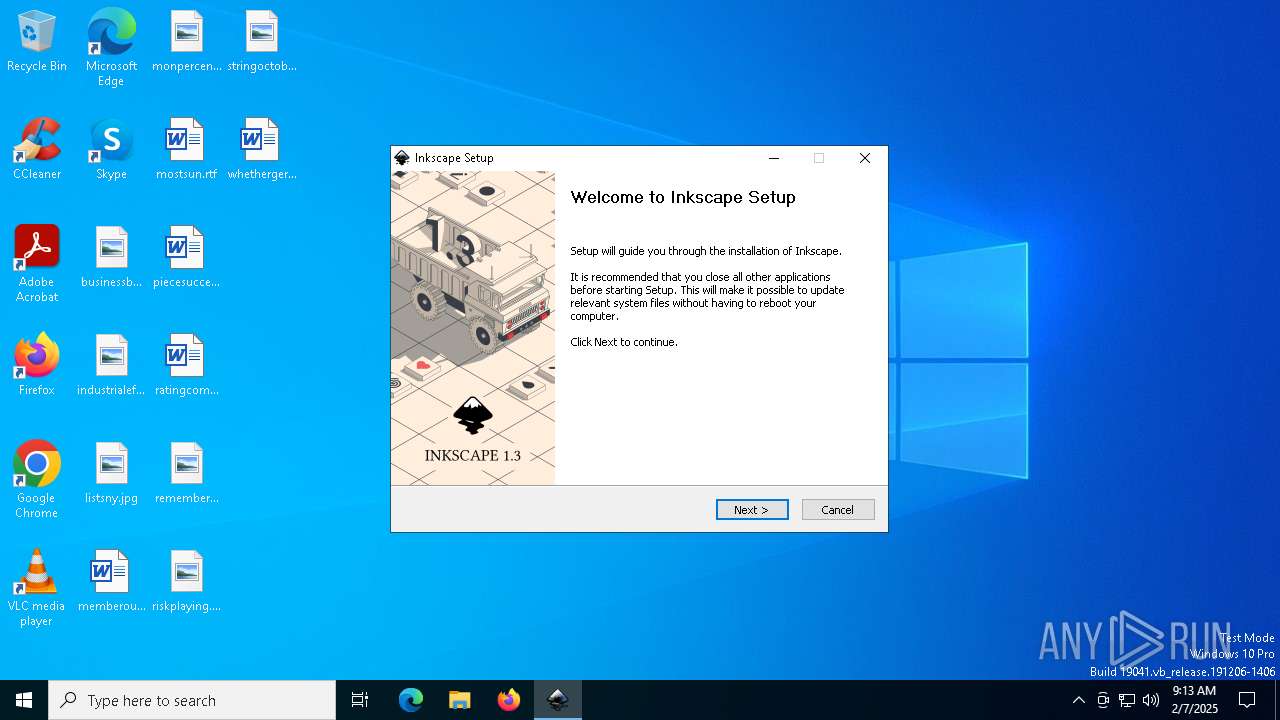Click the Inkscape 1.3 splash artwork

tap(473, 328)
